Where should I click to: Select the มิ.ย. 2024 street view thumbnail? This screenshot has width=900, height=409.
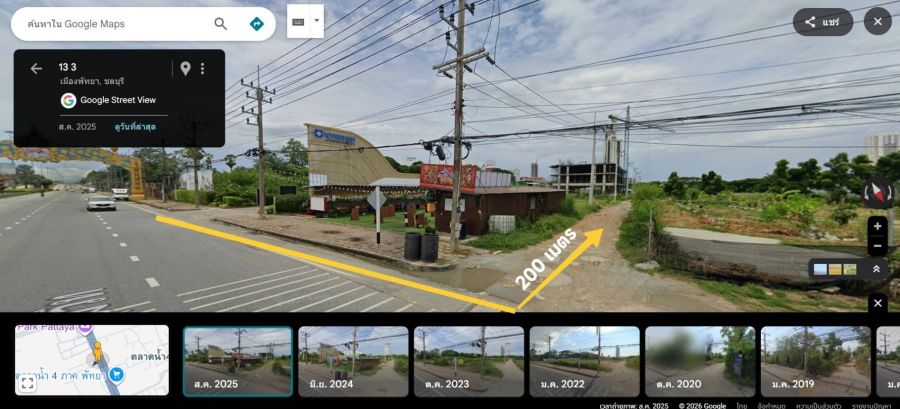tap(353, 361)
